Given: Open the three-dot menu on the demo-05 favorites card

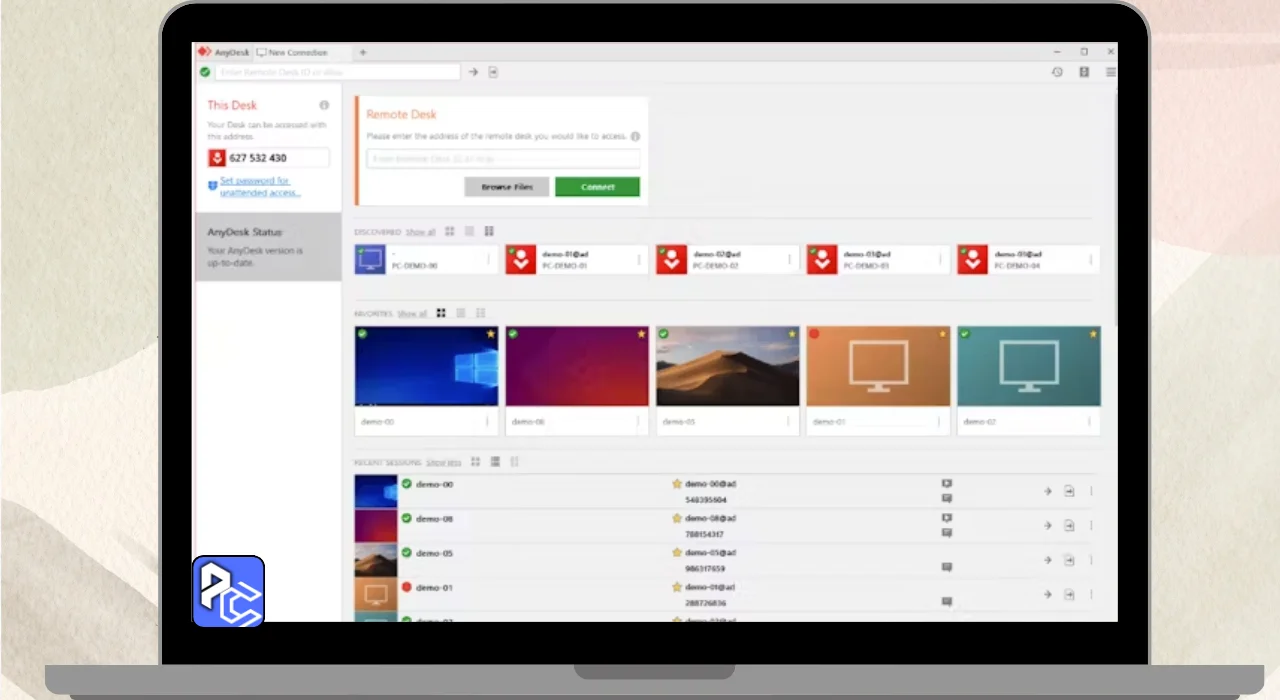Looking at the screenshot, I should (x=789, y=422).
